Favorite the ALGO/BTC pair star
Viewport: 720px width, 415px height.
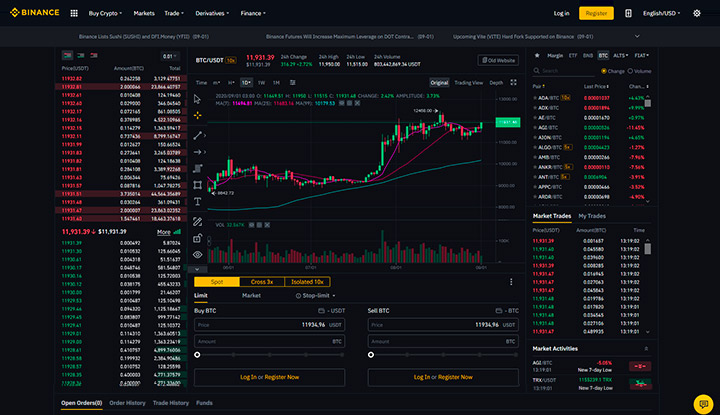(x=534, y=147)
